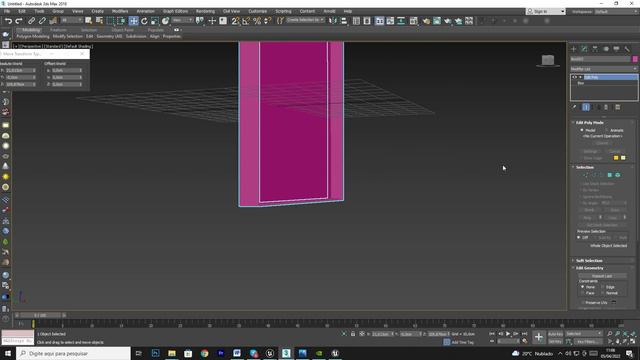
Task: Toggle eye icon of Edit Poly modifier
Action: [x=575, y=77]
